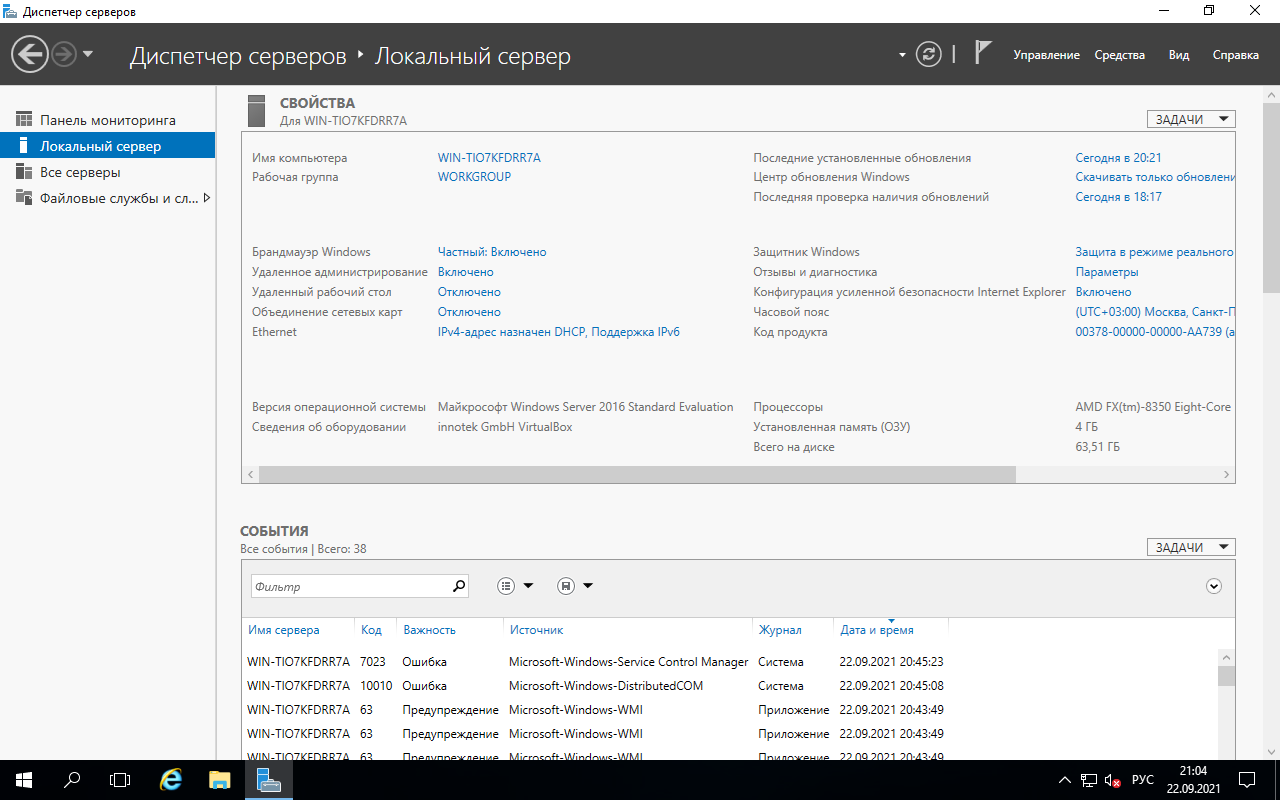Viewport: 1280px width, 800px height.
Task: Sort events by Журнал column
Action: pyautogui.click(x=780, y=630)
